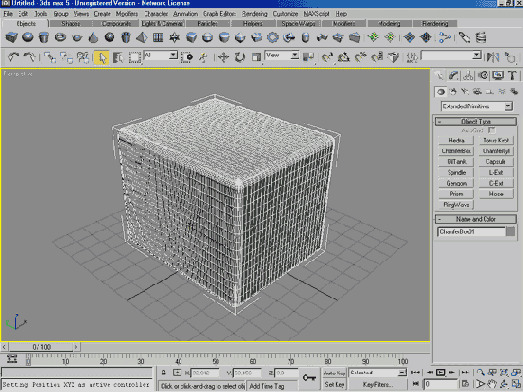The width and height of the screenshot is (523, 392).
Task: Activate the Select and Rotate tool
Action: 239,58
